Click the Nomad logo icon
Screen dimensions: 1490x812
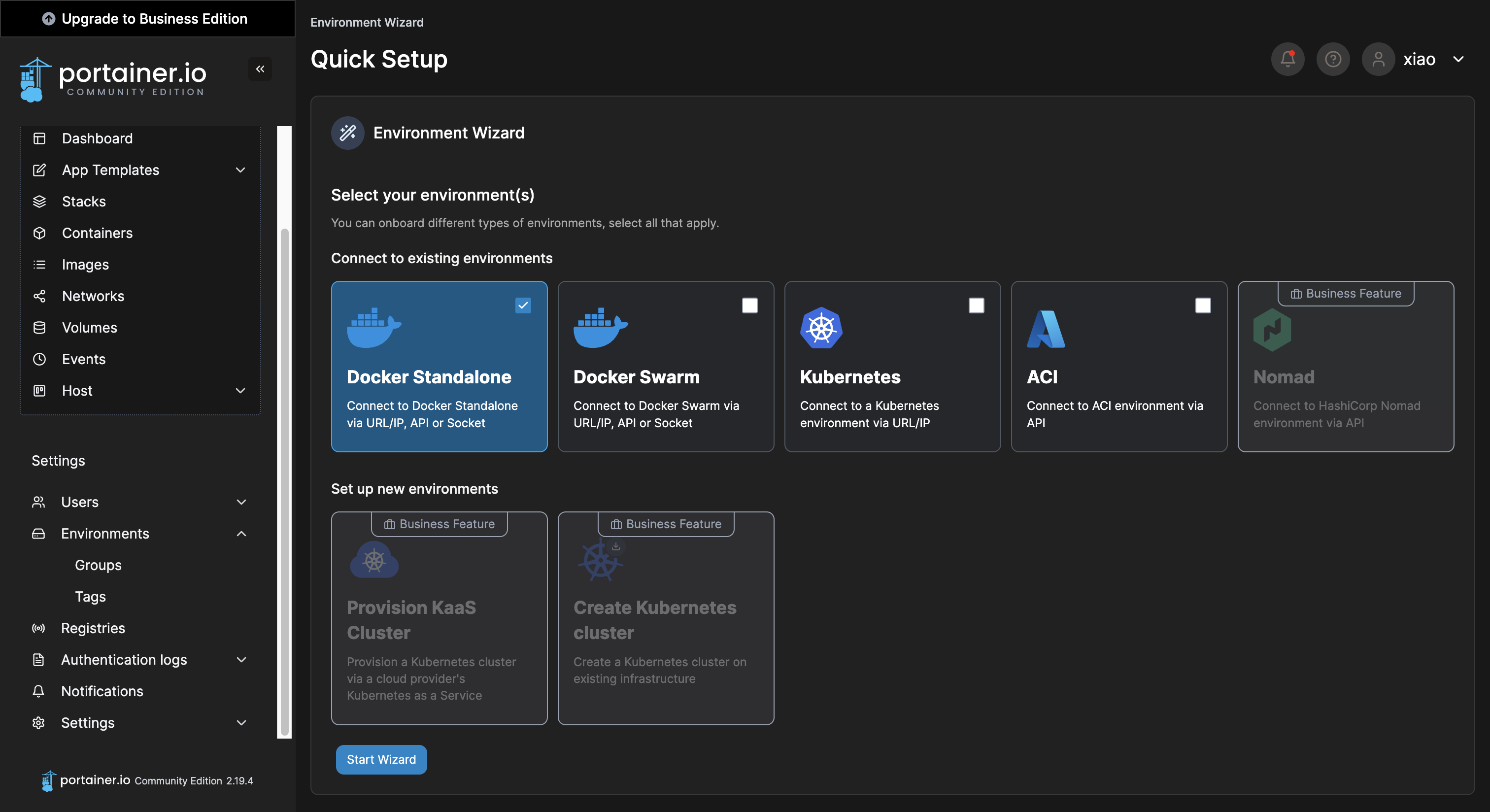pos(1272,330)
